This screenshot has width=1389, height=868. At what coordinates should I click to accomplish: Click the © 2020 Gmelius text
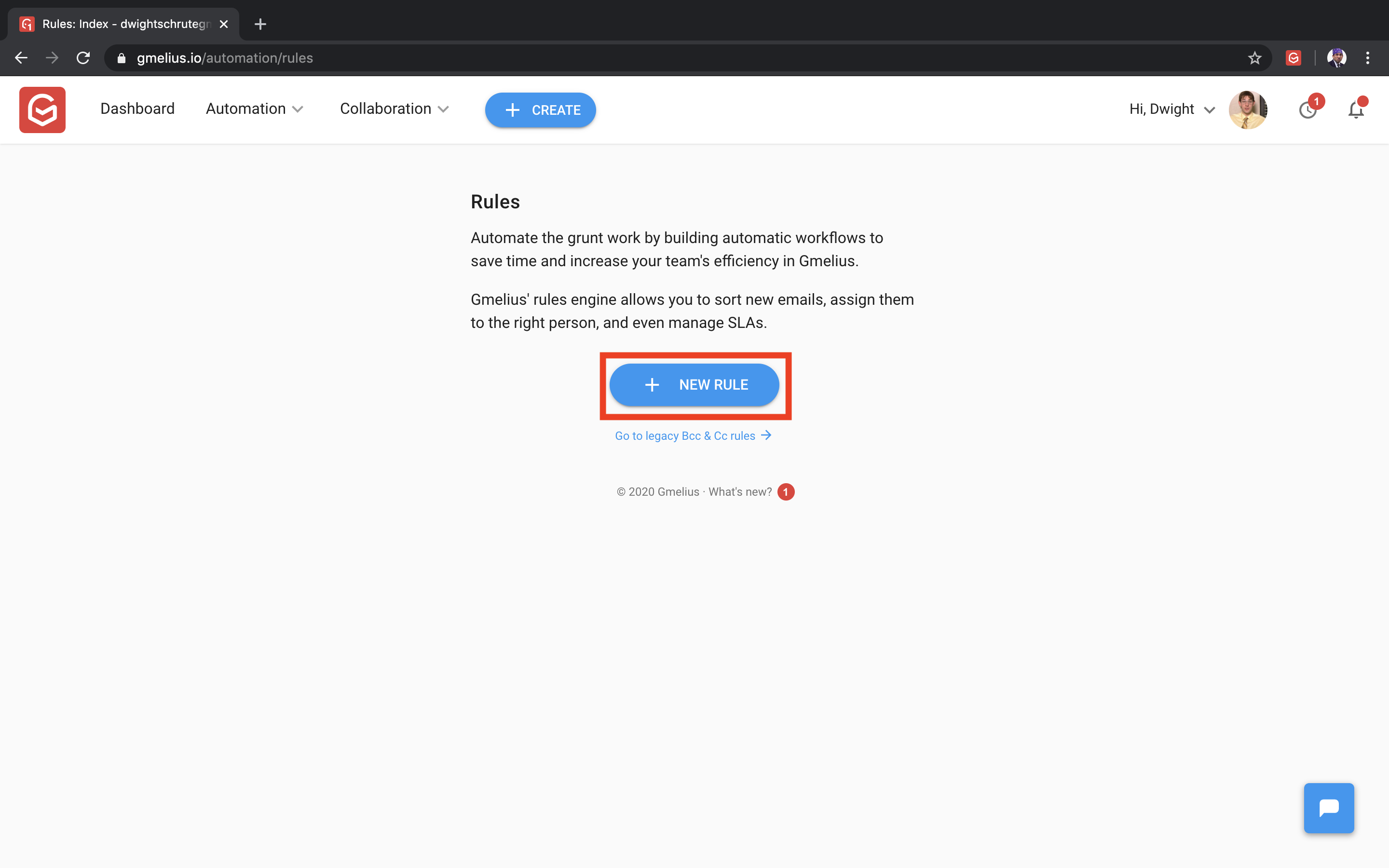click(x=658, y=492)
